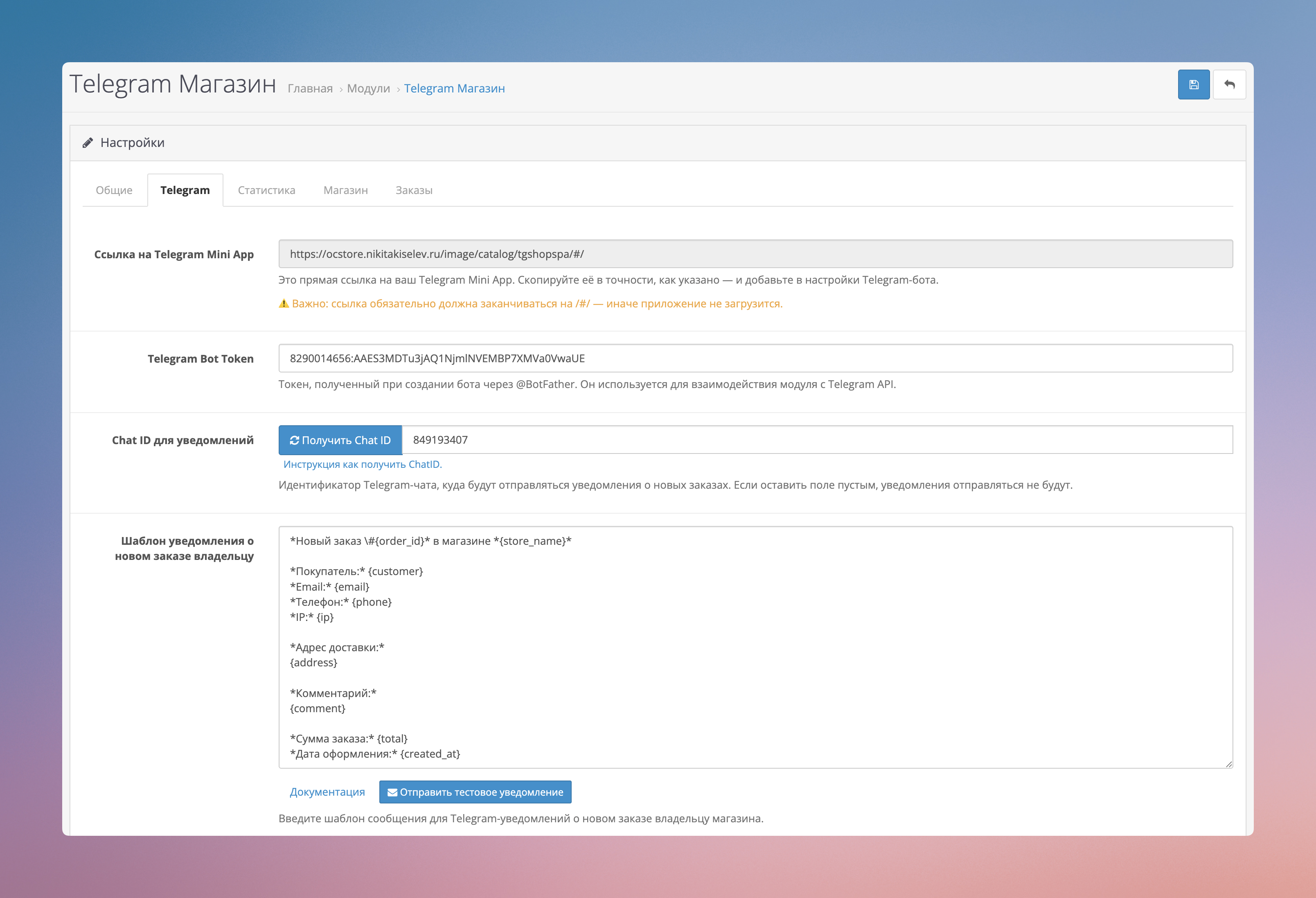The width and height of the screenshot is (1316, 898).
Task: Click the Chat ID input field
Action: click(817, 440)
